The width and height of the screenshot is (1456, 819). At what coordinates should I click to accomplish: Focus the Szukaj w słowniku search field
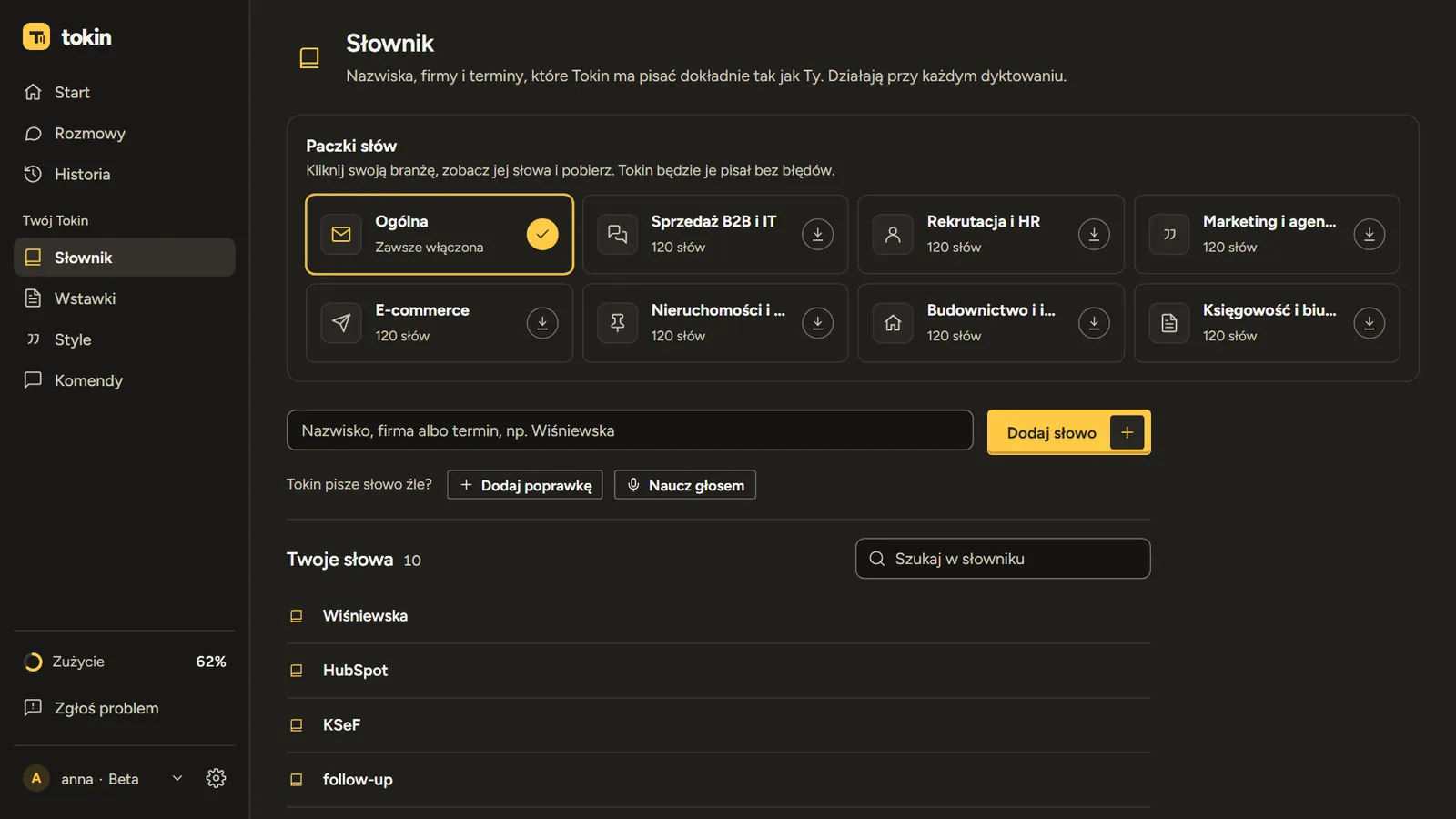(1003, 559)
